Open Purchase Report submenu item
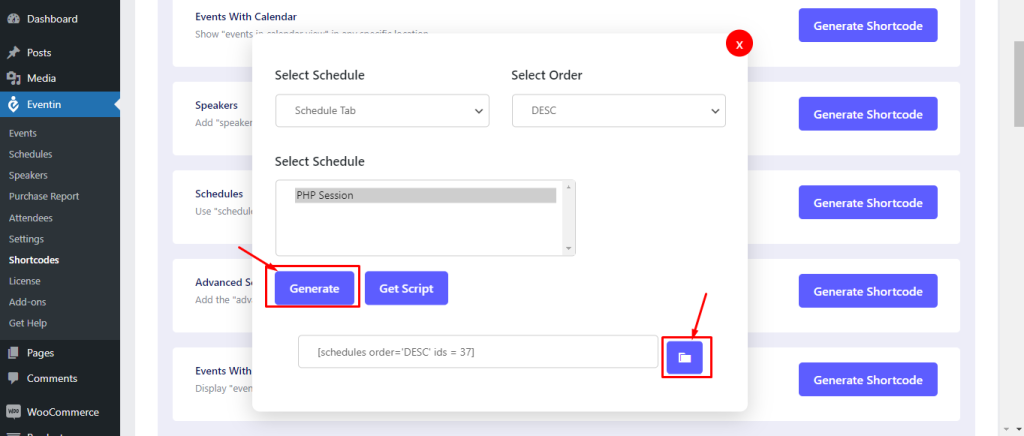The height and width of the screenshot is (436, 1024). (44, 196)
